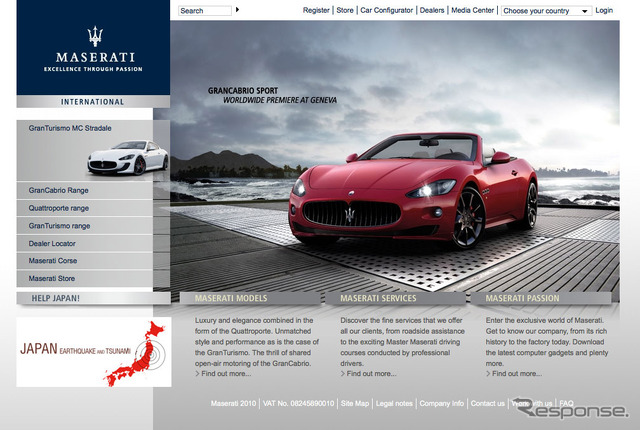Click Find out more under Maserati Models
Image resolution: width=640 pixels, height=430 pixels.
pyautogui.click(x=223, y=374)
